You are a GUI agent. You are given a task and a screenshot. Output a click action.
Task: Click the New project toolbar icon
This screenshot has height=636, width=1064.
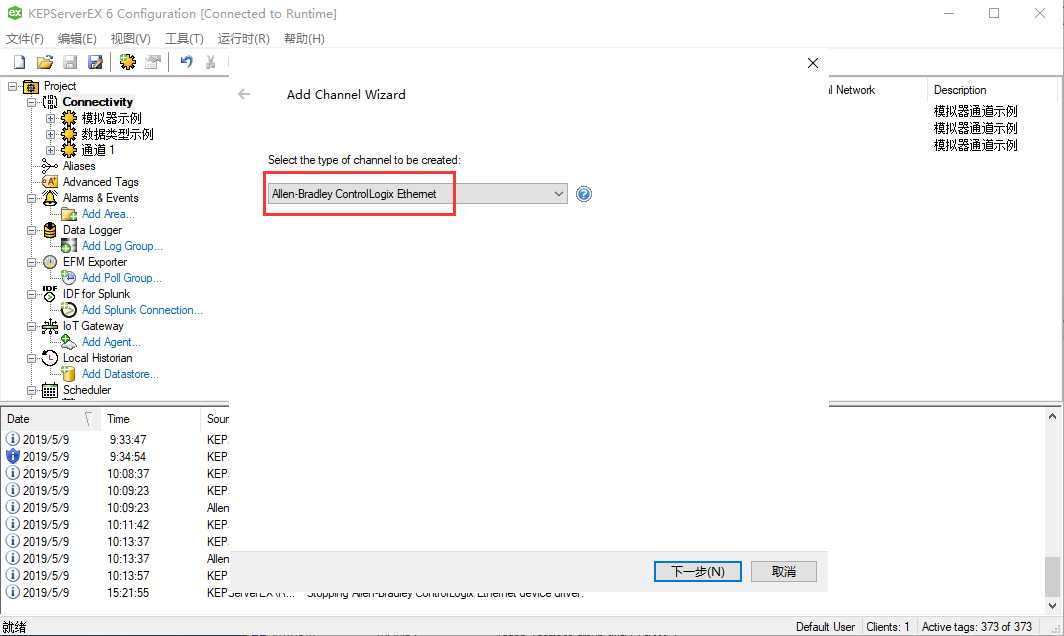(20, 62)
